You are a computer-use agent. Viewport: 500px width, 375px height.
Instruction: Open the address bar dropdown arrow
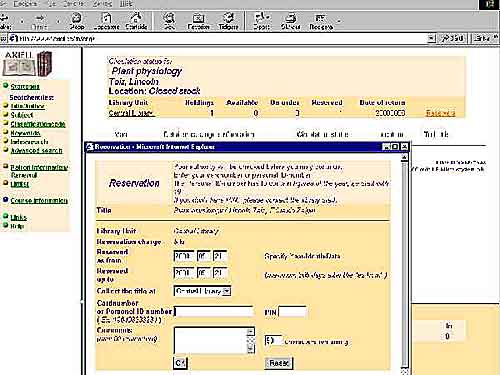pyautogui.click(x=431, y=38)
